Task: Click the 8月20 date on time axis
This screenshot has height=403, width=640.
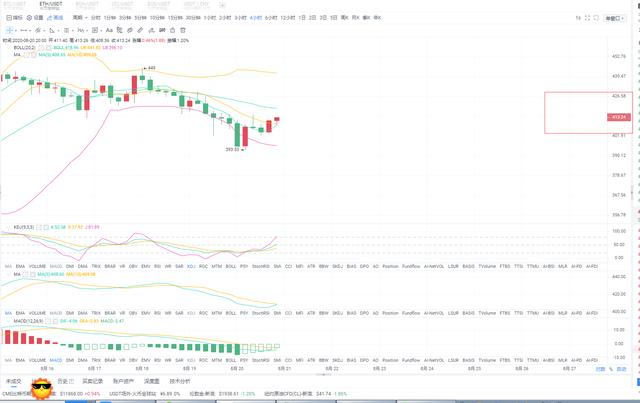Action: click(237, 369)
